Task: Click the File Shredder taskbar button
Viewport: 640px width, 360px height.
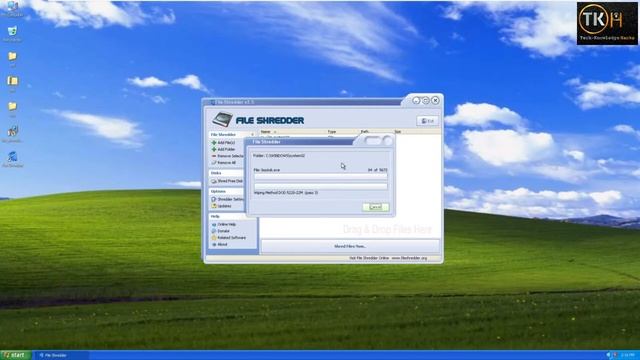Action: coord(61,356)
